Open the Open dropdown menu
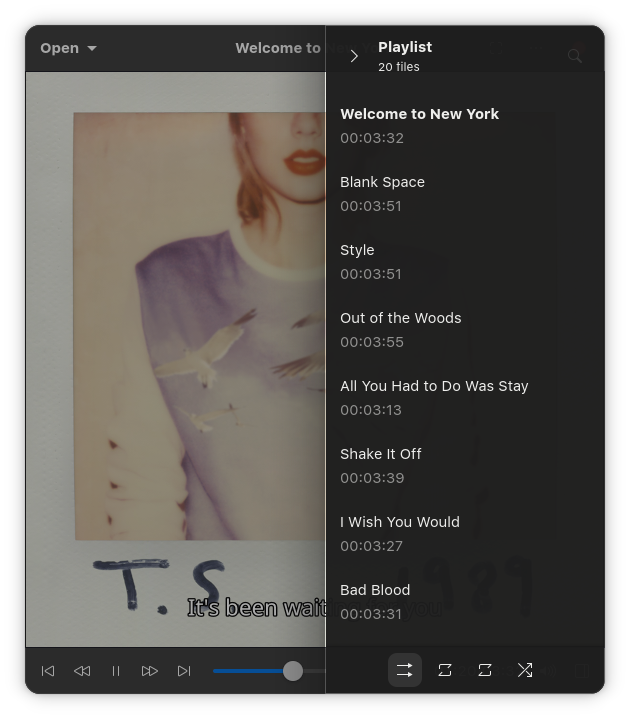The height and width of the screenshot is (719, 630). click(x=68, y=48)
